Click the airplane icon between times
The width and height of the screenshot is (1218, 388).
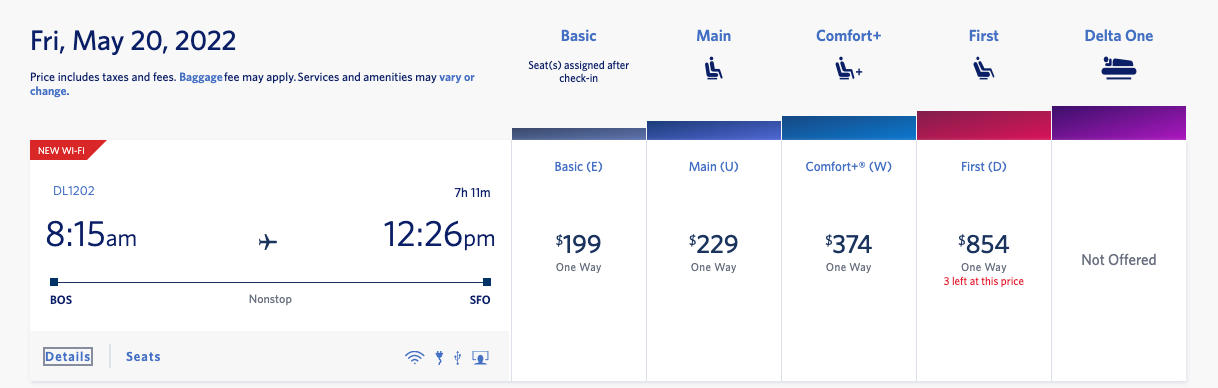(x=267, y=241)
